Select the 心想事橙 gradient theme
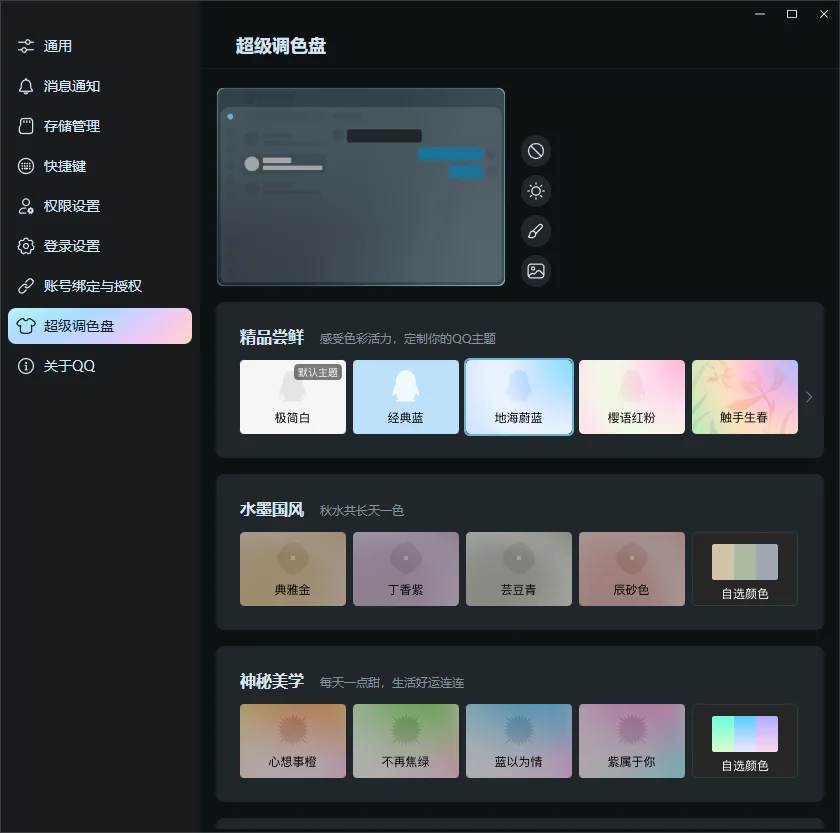840x833 pixels. 292,741
